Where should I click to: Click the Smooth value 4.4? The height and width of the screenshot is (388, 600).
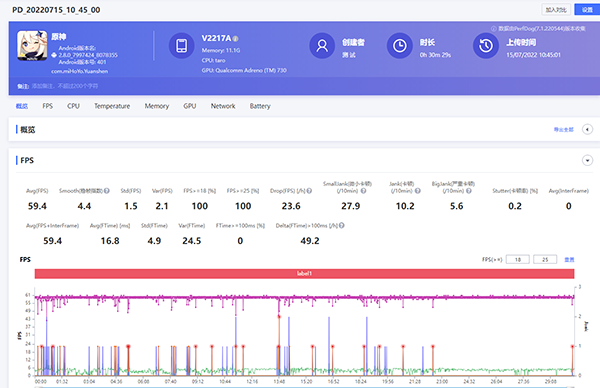(84, 206)
